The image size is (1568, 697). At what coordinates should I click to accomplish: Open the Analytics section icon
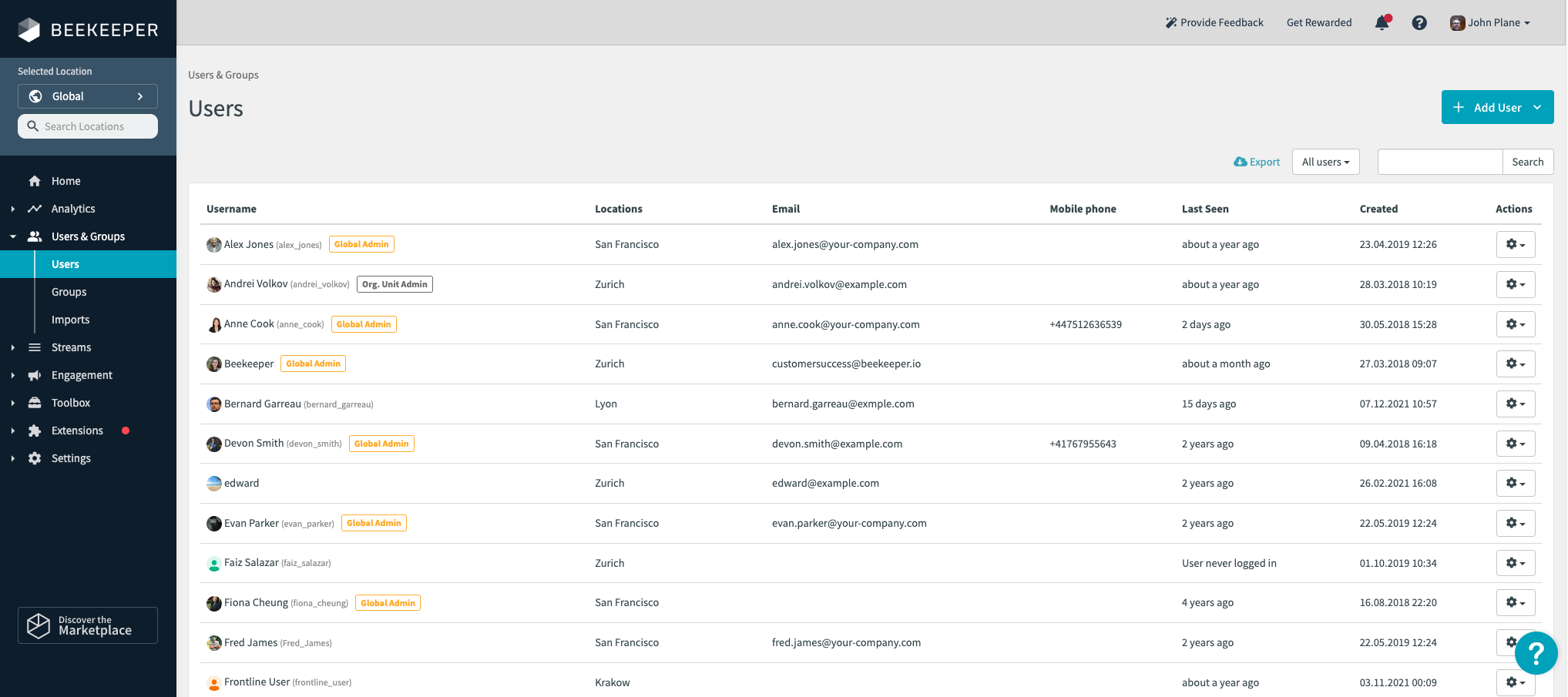[x=35, y=209]
